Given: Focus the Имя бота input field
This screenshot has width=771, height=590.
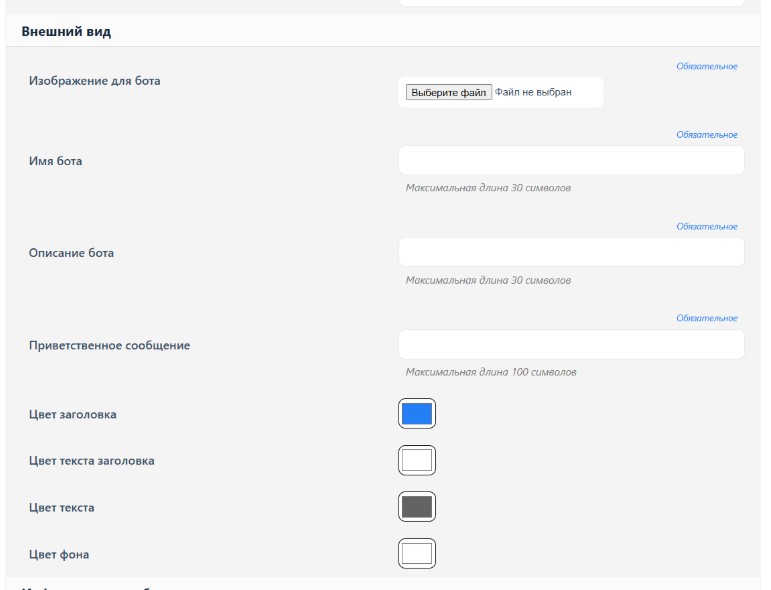Looking at the screenshot, I should [571, 160].
